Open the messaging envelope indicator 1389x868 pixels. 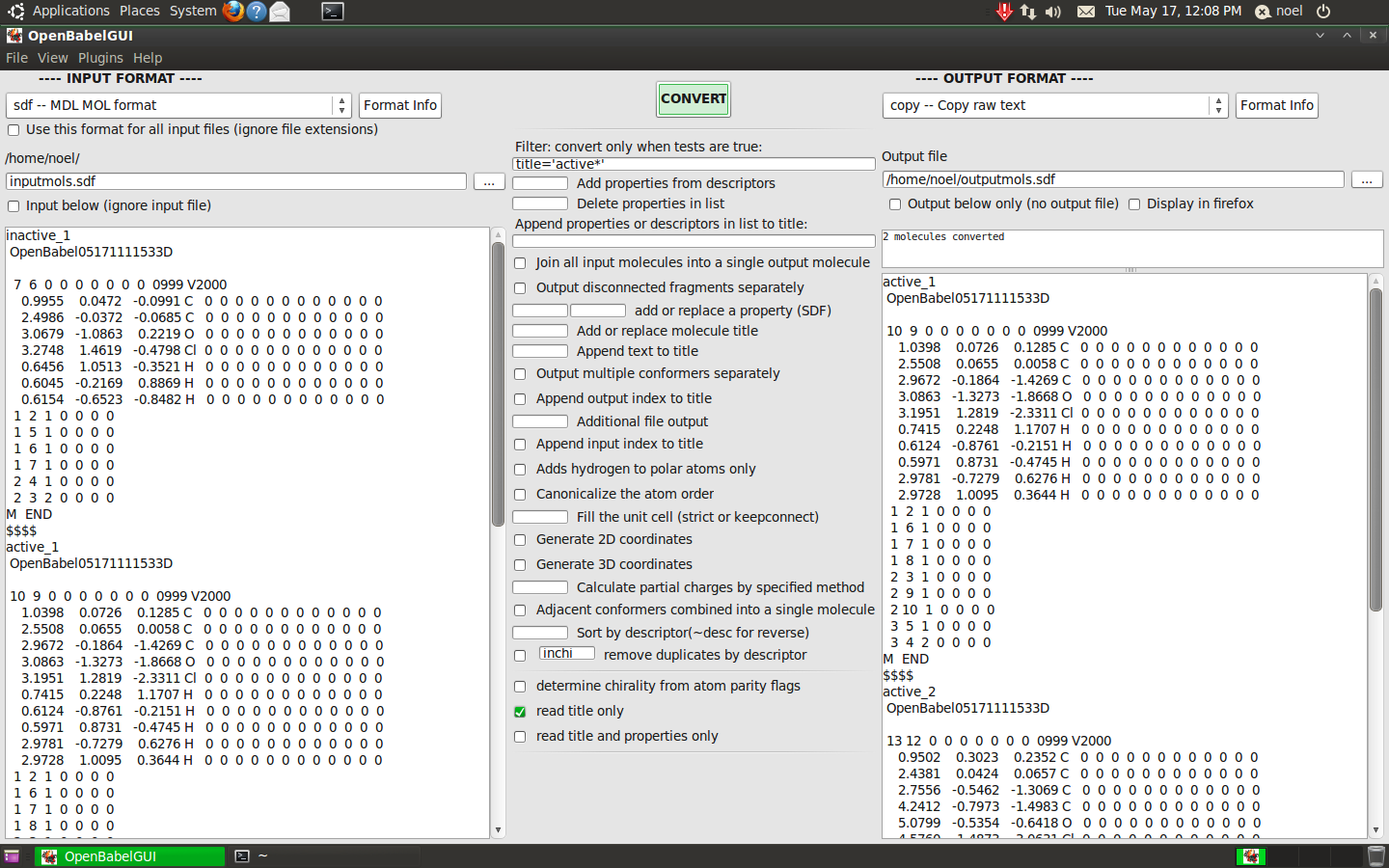(x=1086, y=12)
